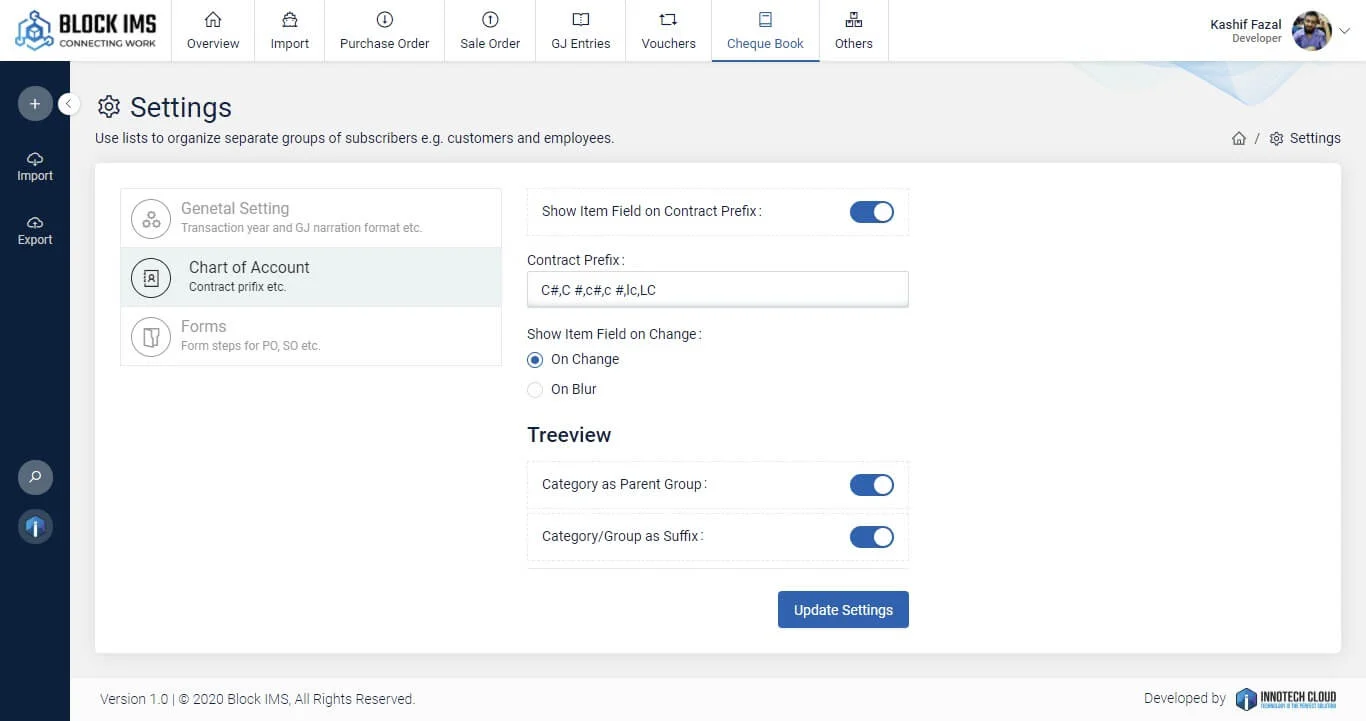Viewport: 1366px width, 721px height.
Task: Click the Update Settings button
Action: [843, 610]
